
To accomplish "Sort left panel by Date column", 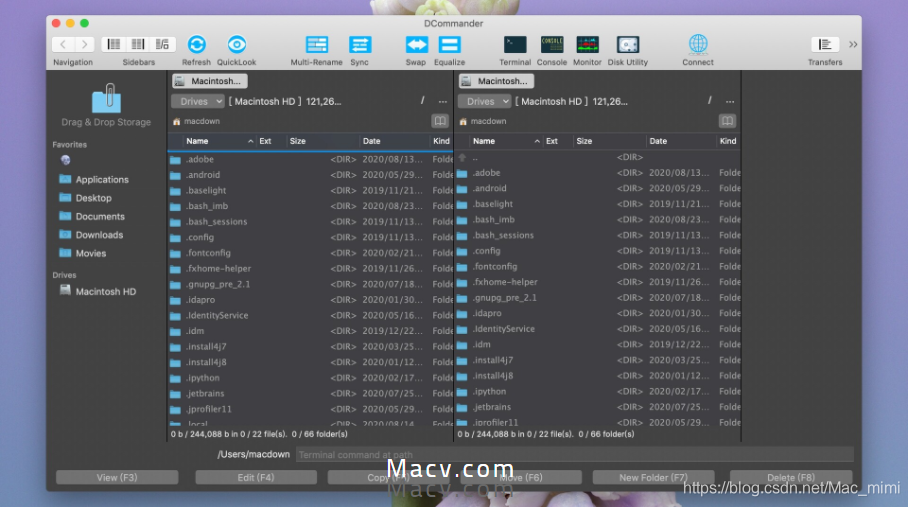I will click(394, 141).
